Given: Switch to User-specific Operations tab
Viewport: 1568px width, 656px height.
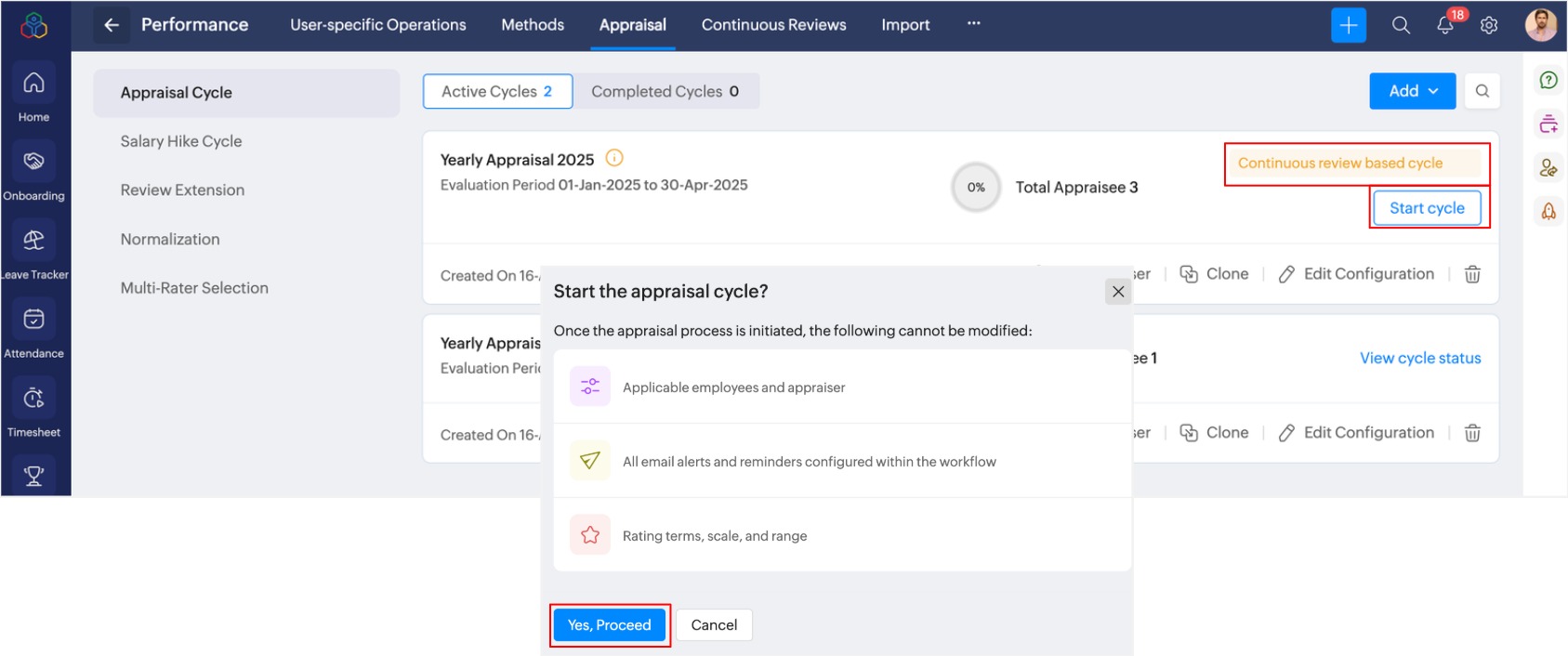Looking at the screenshot, I should point(378,25).
